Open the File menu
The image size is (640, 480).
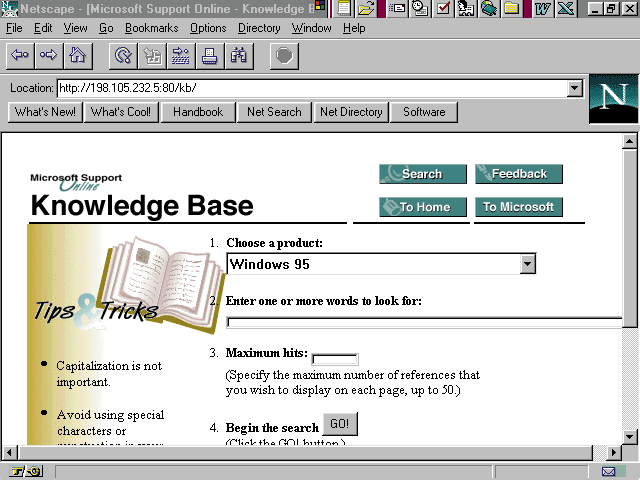pos(14,28)
